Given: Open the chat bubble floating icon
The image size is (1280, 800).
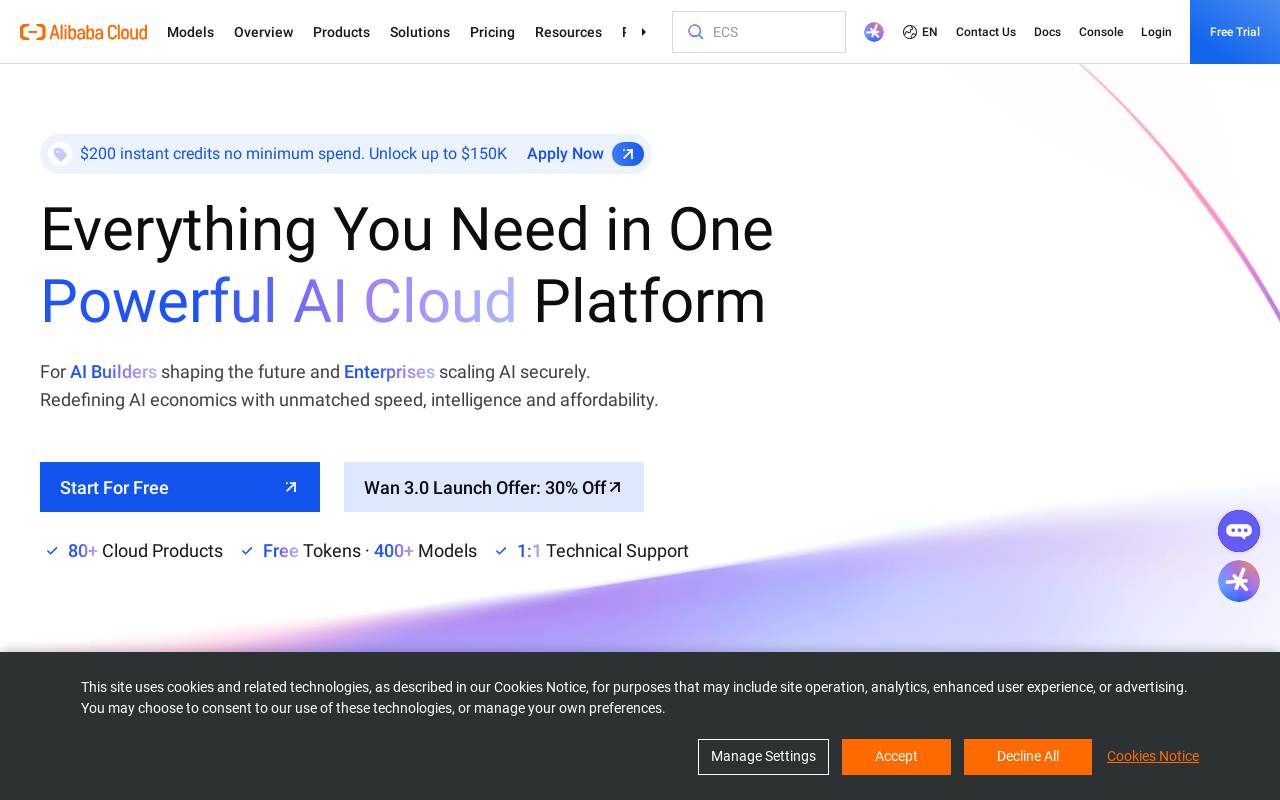Looking at the screenshot, I should [1239, 531].
